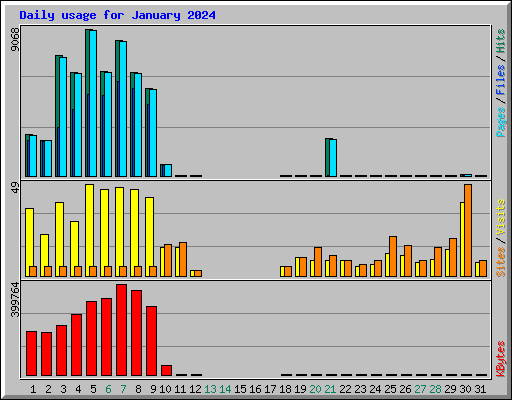Screen dimensions: 512x400
Task: Click the red KBytes legend label
Action: click(501, 359)
